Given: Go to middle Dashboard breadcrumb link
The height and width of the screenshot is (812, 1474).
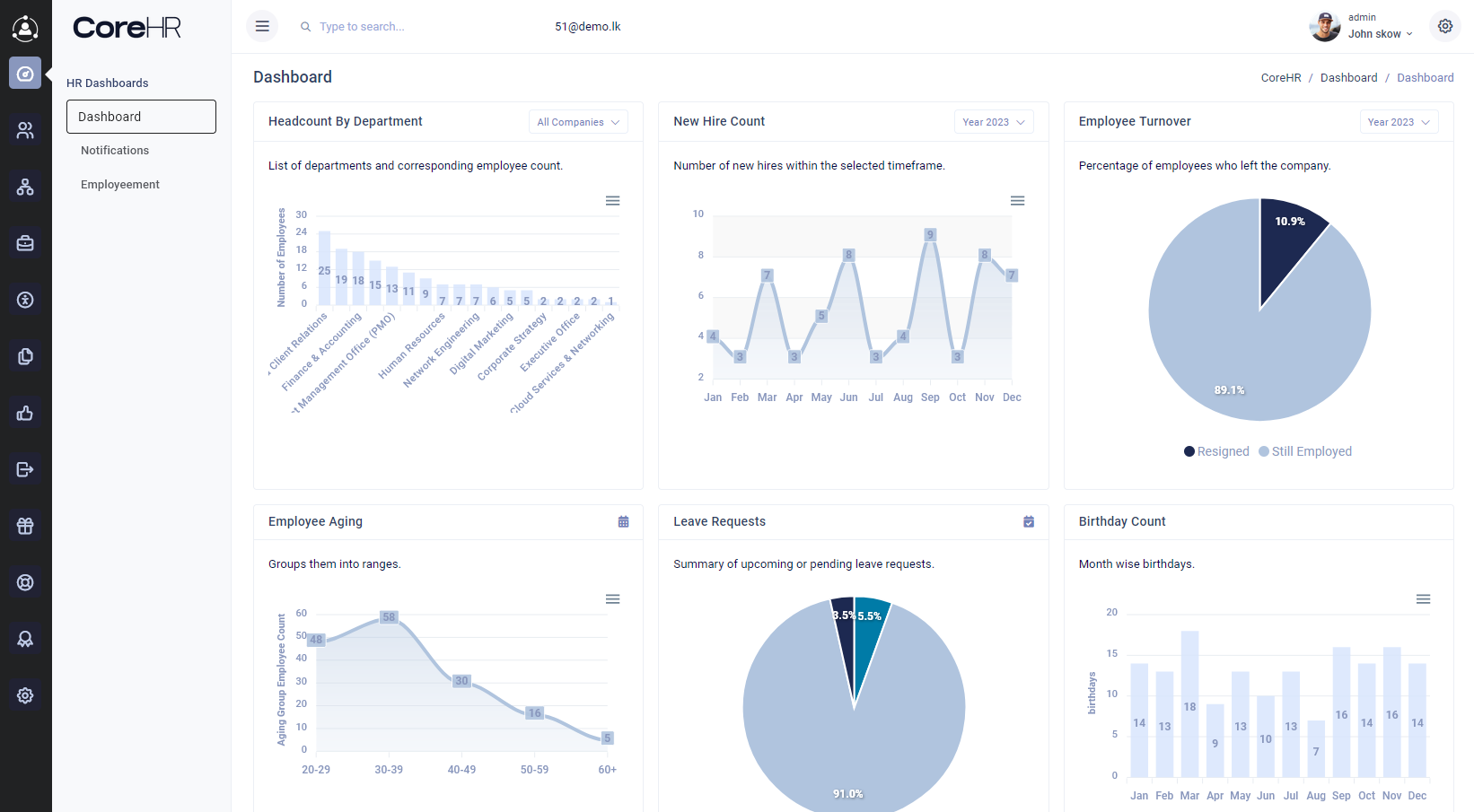Looking at the screenshot, I should pyautogui.click(x=1348, y=78).
